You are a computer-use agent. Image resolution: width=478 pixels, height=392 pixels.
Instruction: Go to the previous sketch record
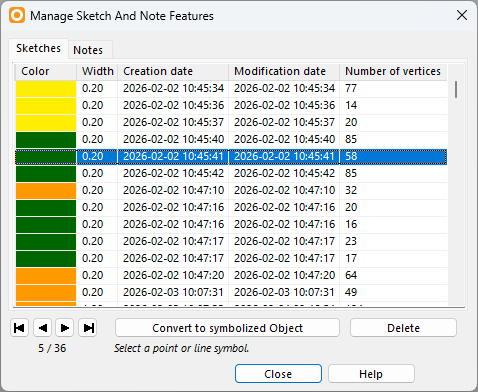[42, 328]
